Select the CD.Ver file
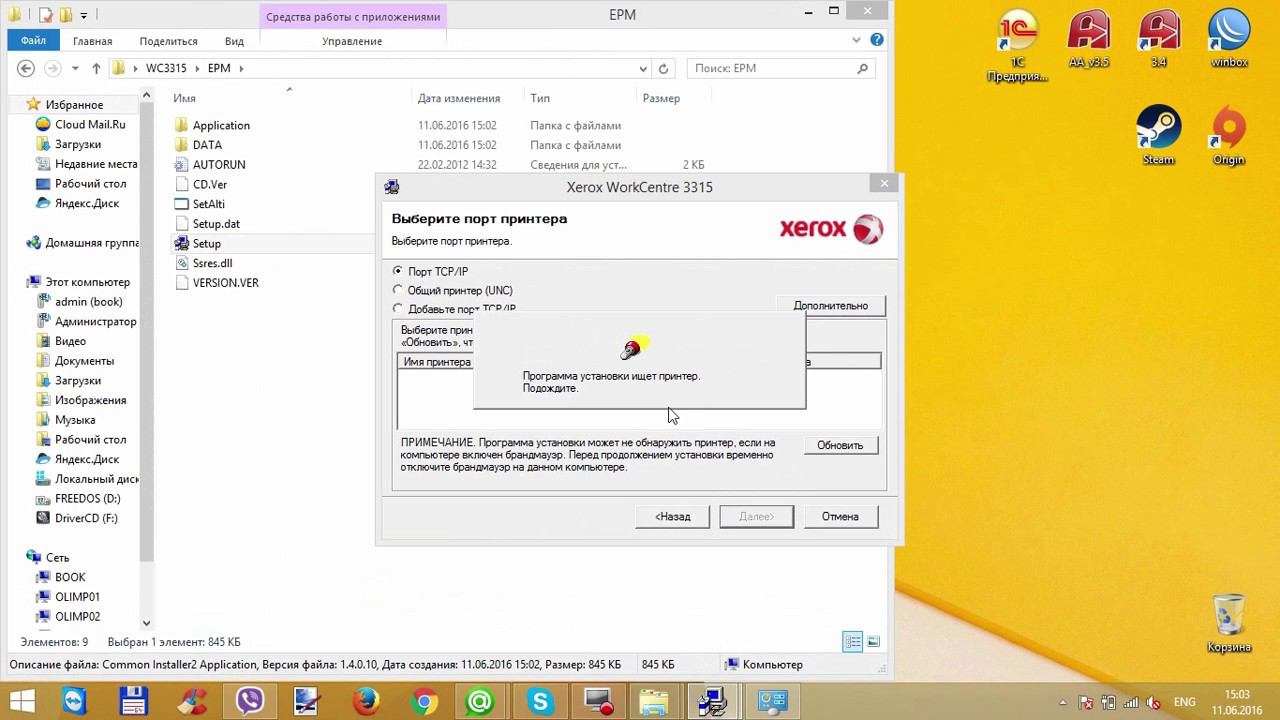The height and width of the screenshot is (720, 1280). click(210, 184)
